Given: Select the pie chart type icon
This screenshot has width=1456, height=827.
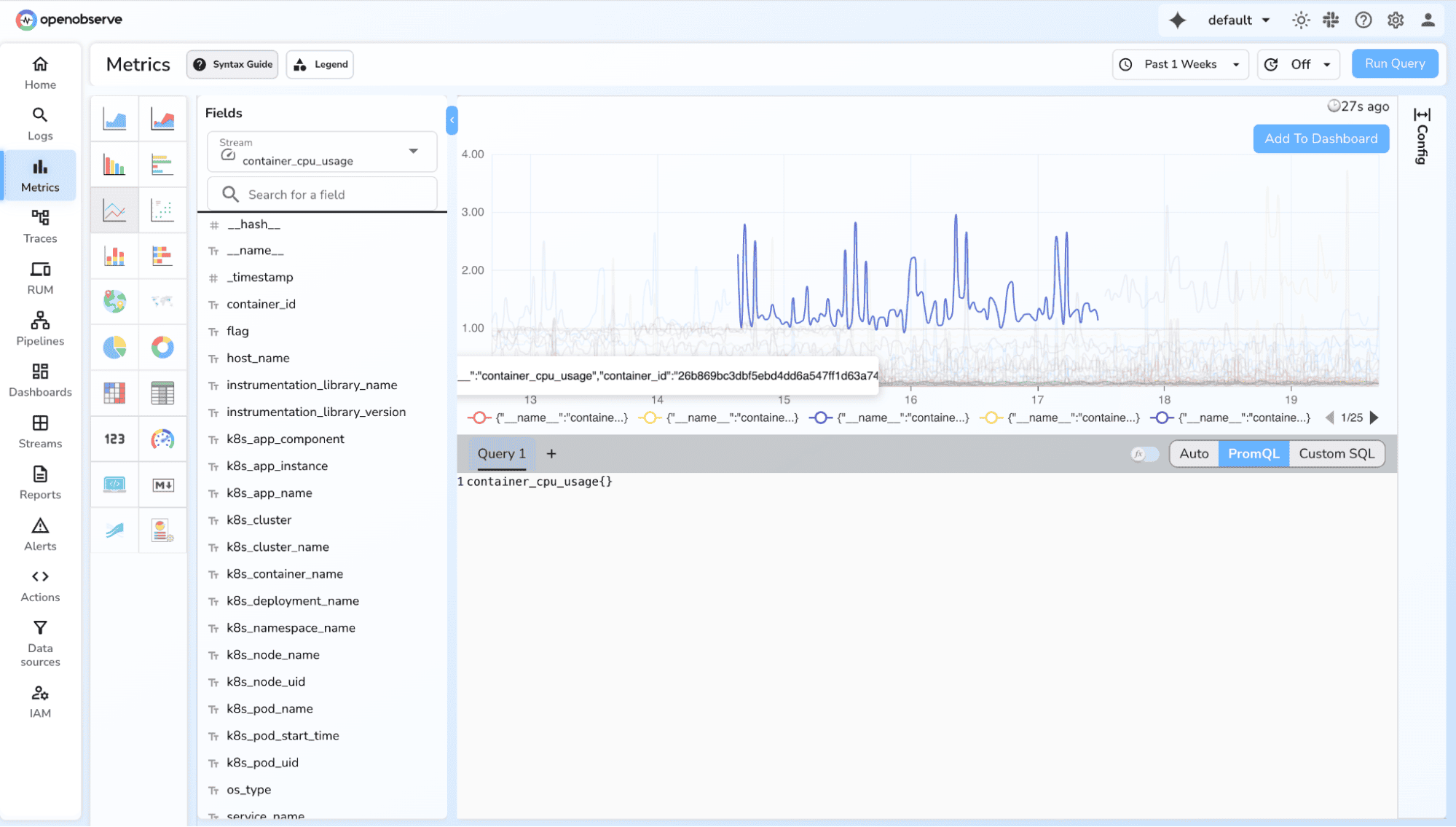Looking at the screenshot, I should click(x=114, y=348).
